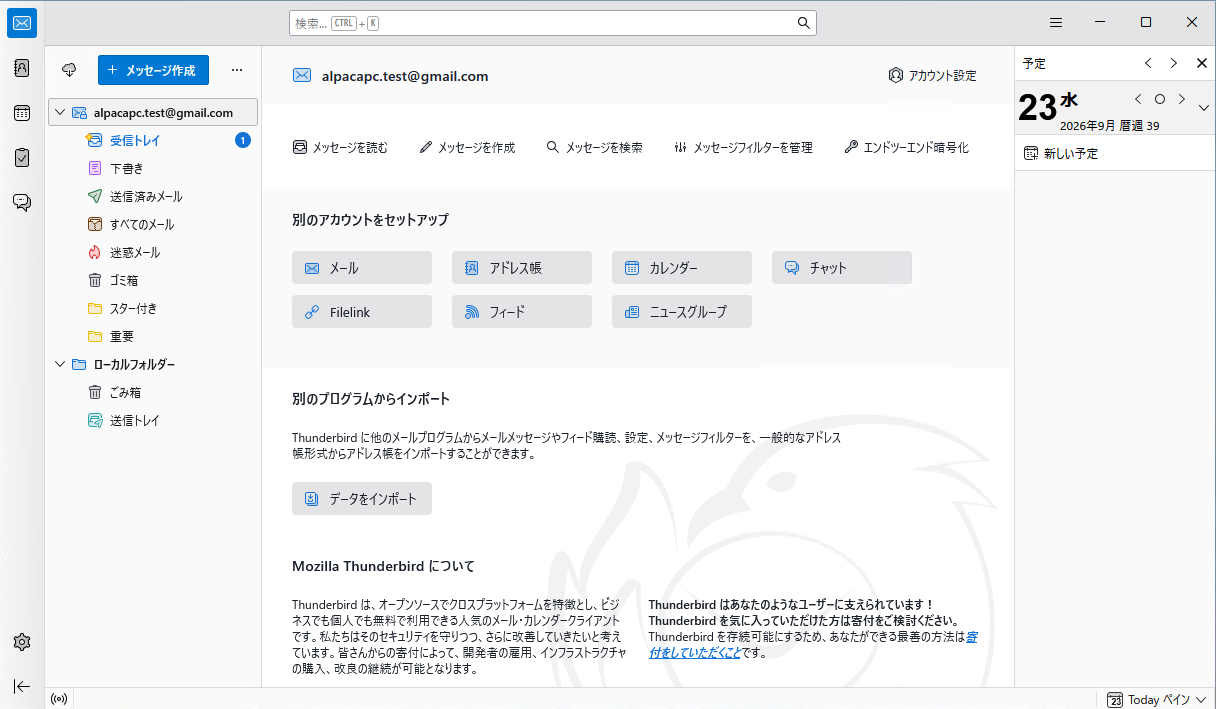Select the 迷惑メール folder
Image resolution: width=1216 pixels, height=709 pixels.
[153, 253]
